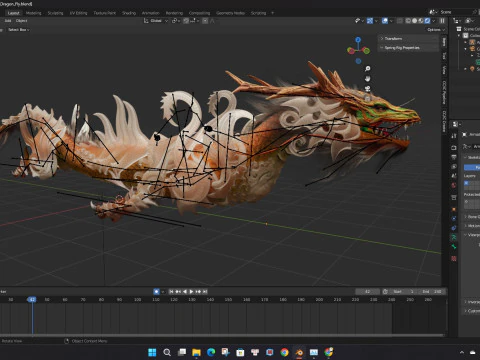Click the blue Z axis on navigation gizmo
This screenshot has height=360, width=480.
(358, 40)
